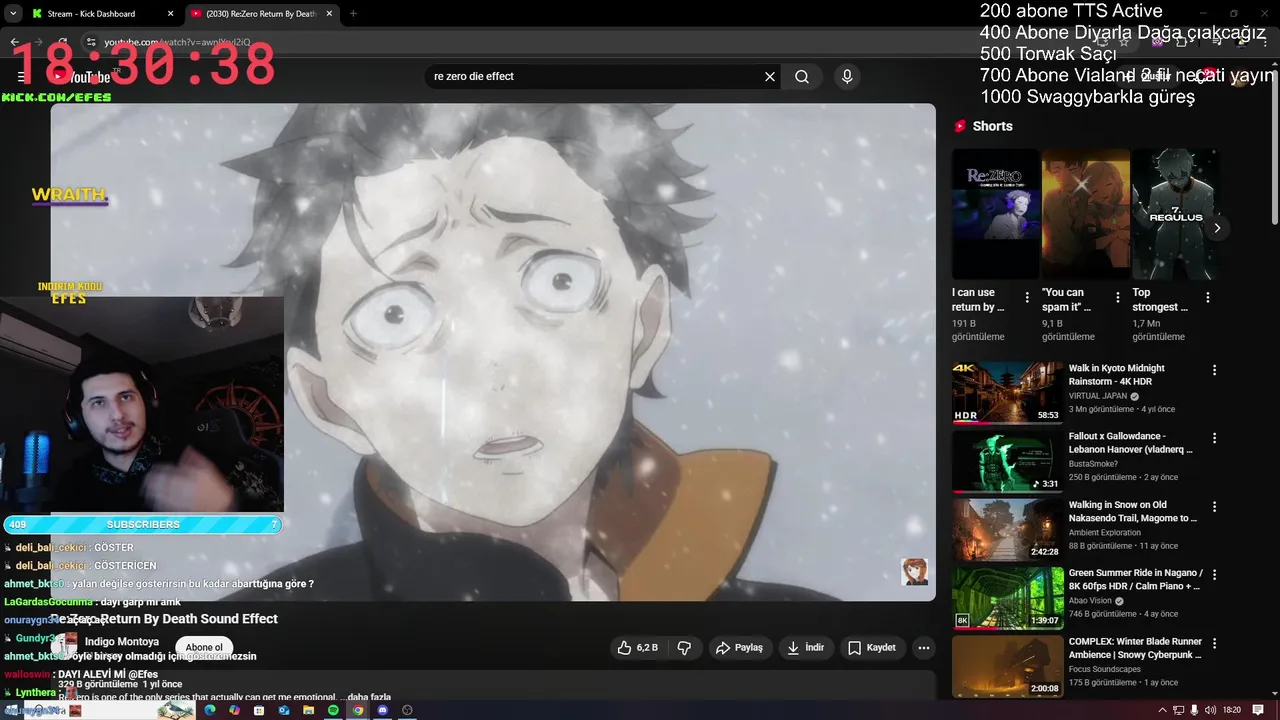Open options for 'You can spam it' short
The image size is (1280, 720).
click(1117, 297)
